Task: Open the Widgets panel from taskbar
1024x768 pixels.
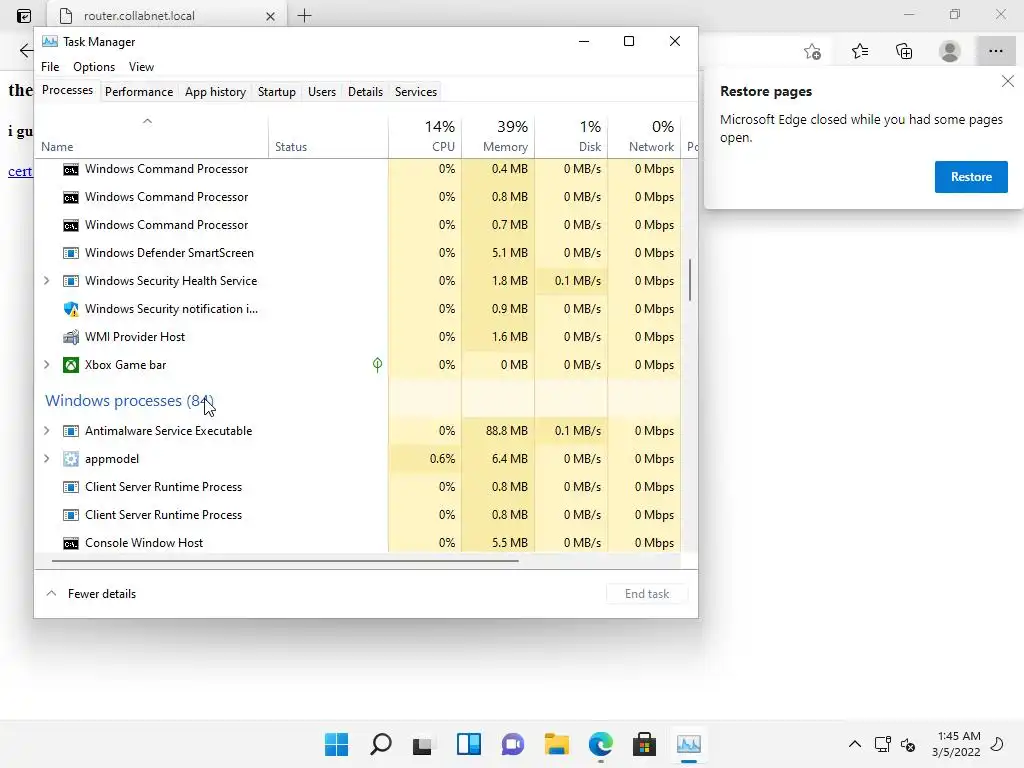Action: point(469,744)
